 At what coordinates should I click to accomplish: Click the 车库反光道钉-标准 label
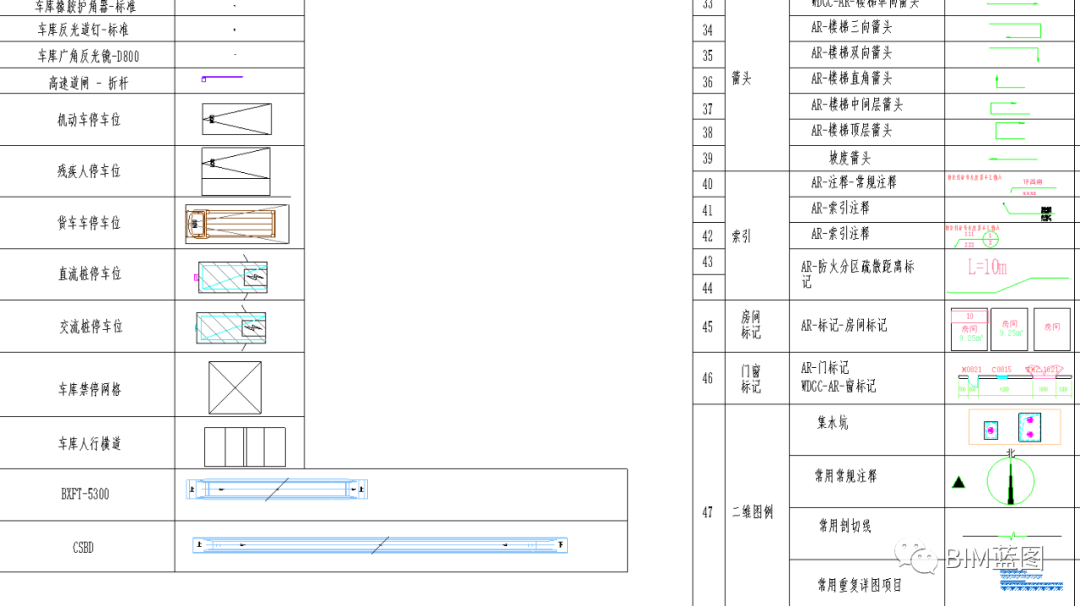pos(83,30)
